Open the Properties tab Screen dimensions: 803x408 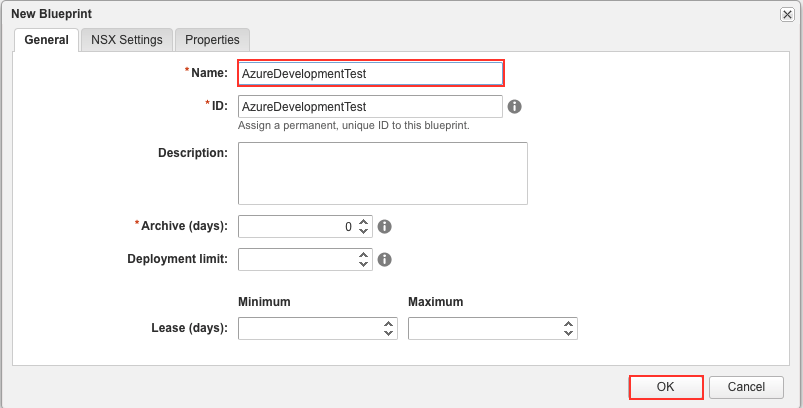[x=212, y=40]
